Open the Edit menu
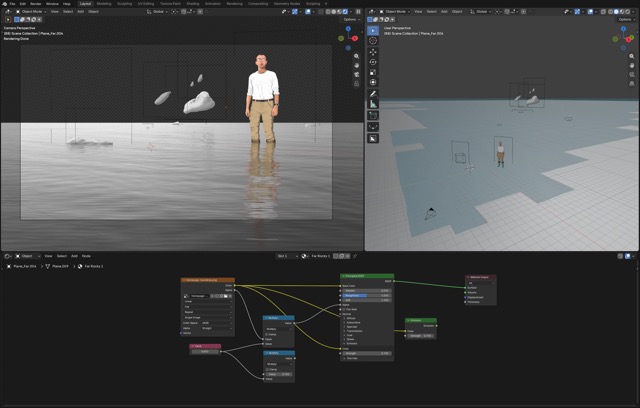Image resolution: width=640 pixels, height=408 pixels. [23, 4]
